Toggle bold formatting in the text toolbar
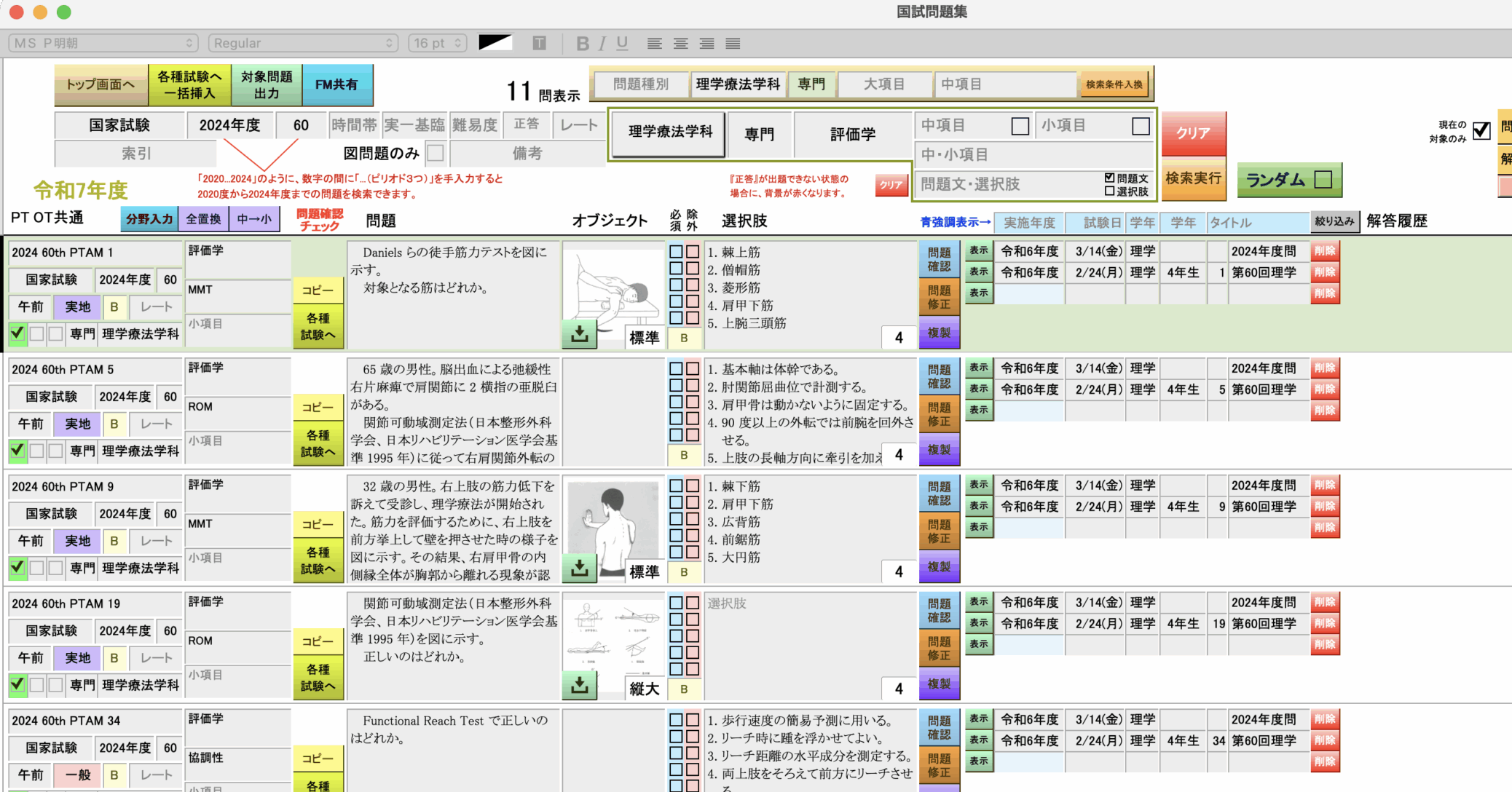 582,43
